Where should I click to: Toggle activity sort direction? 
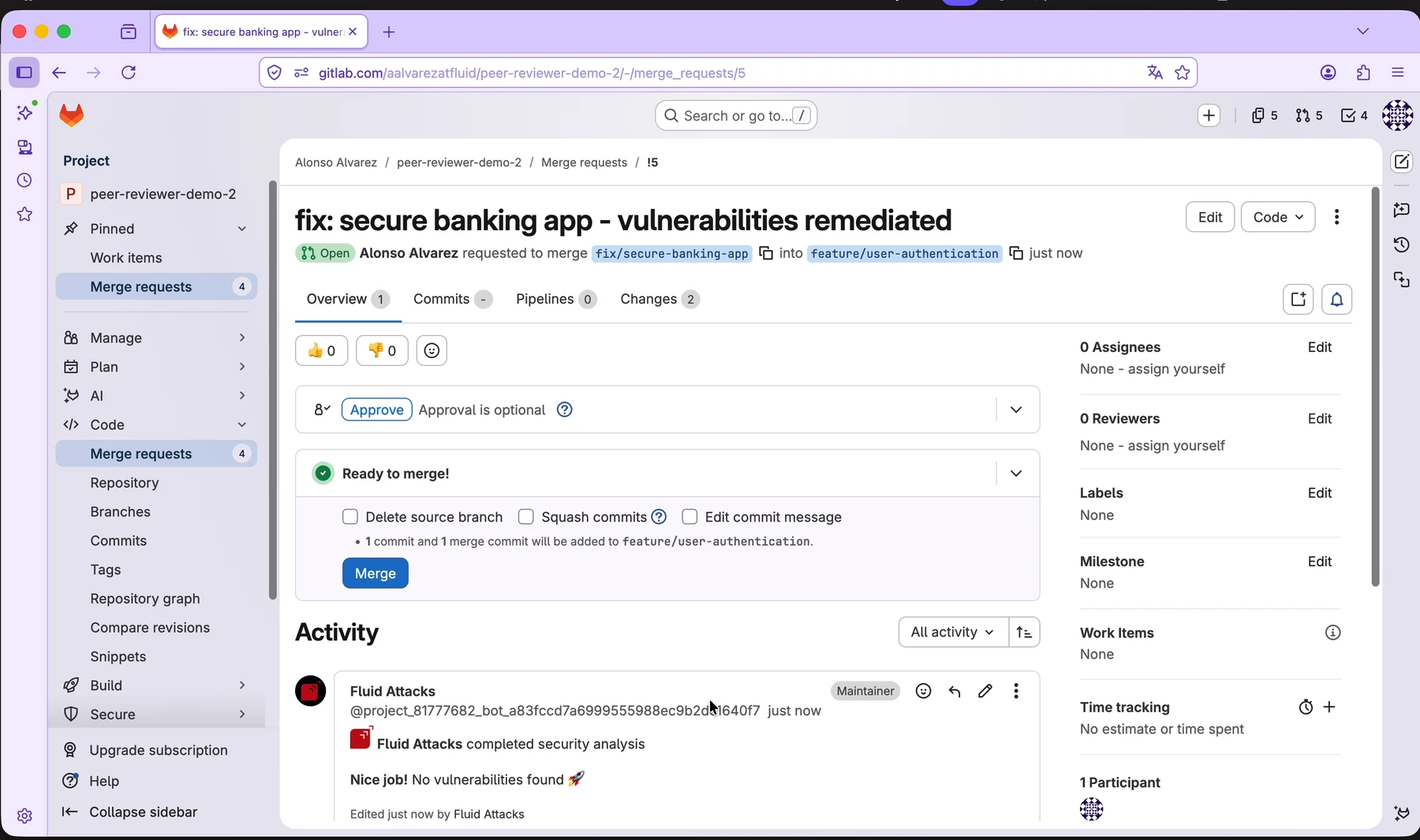click(1024, 632)
